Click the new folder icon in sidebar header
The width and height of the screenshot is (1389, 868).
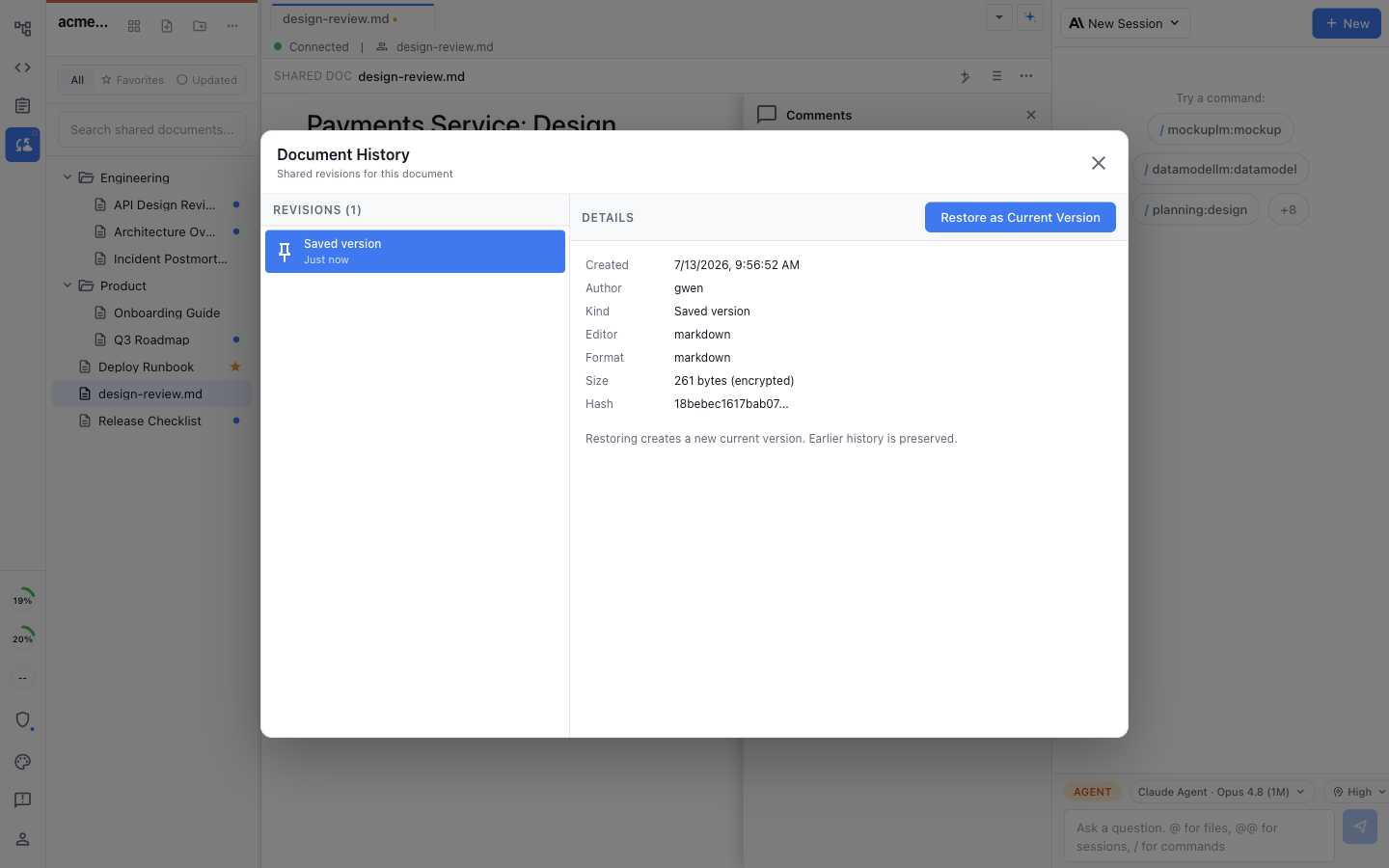[200, 26]
